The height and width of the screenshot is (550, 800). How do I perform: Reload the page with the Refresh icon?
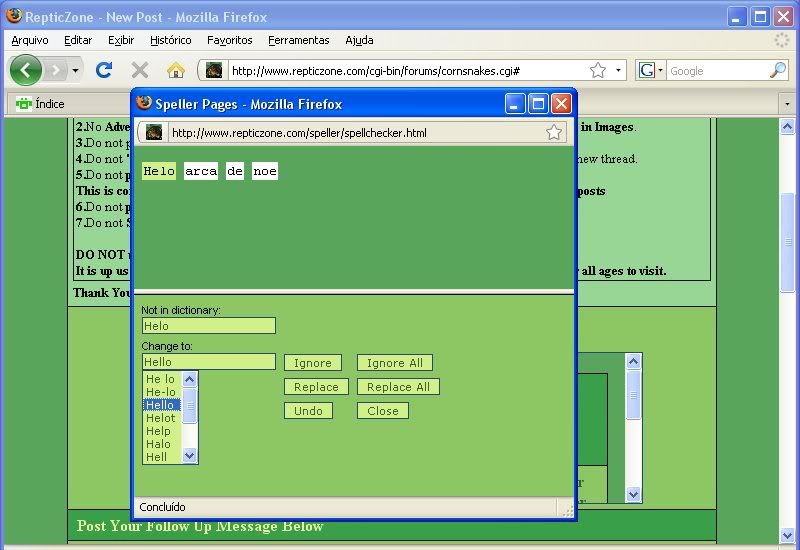pyautogui.click(x=104, y=70)
